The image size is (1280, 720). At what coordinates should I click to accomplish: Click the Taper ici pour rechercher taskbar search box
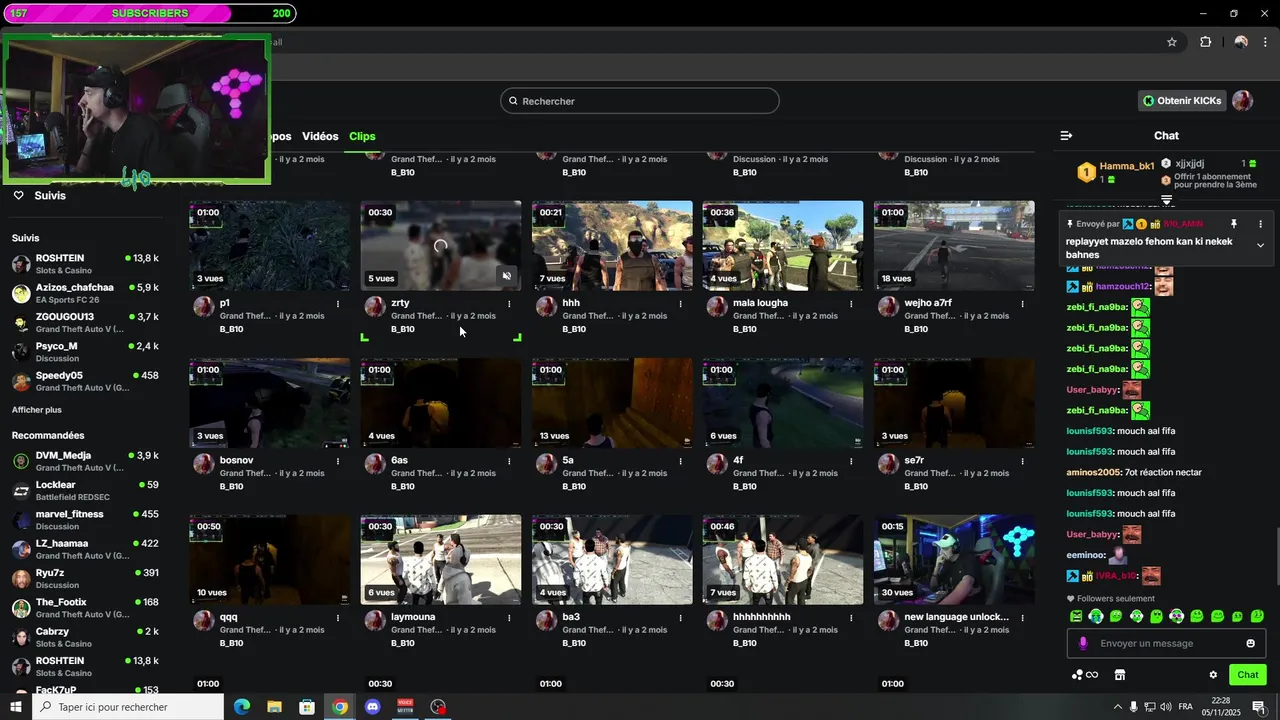click(128, 707)
